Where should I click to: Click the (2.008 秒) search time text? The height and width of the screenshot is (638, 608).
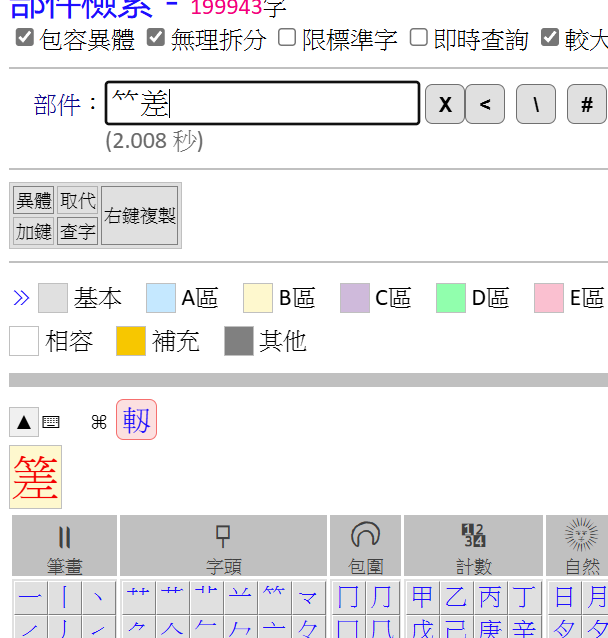tap(154, 141)
